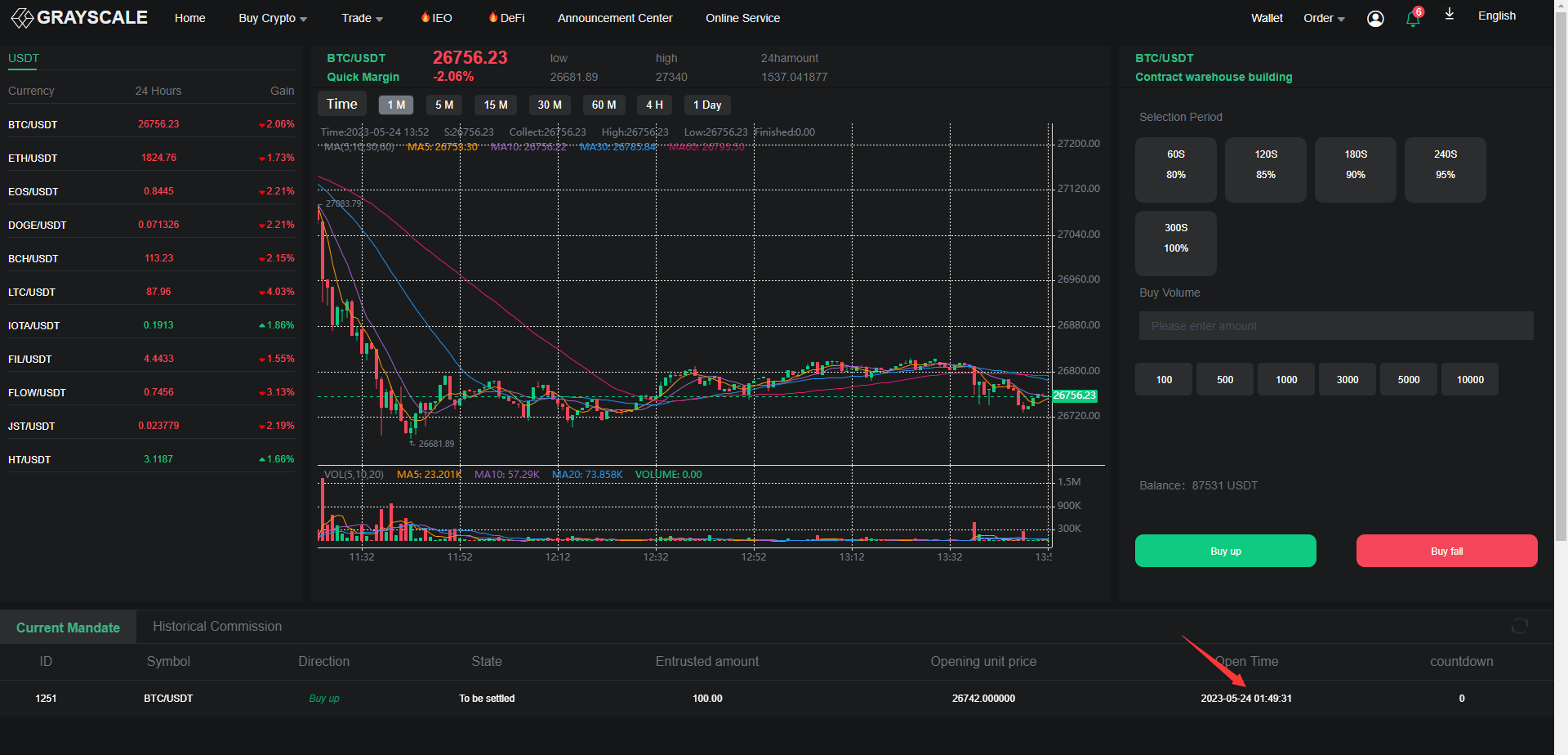
Task: Click the download app icon
Action: tap(1450, 15)
